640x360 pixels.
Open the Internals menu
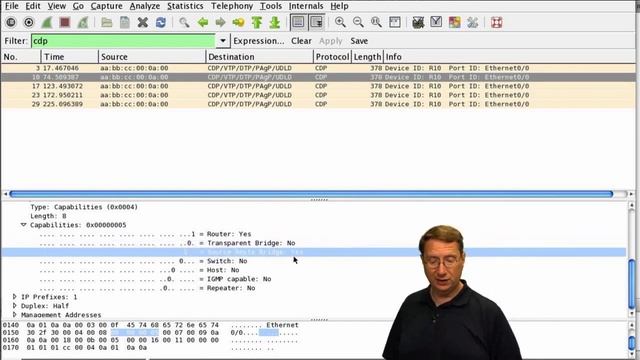(x=306, y=6)
